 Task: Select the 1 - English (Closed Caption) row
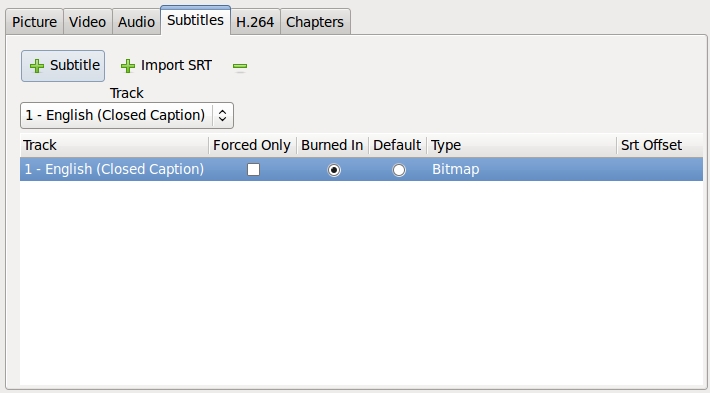(361, 169)
